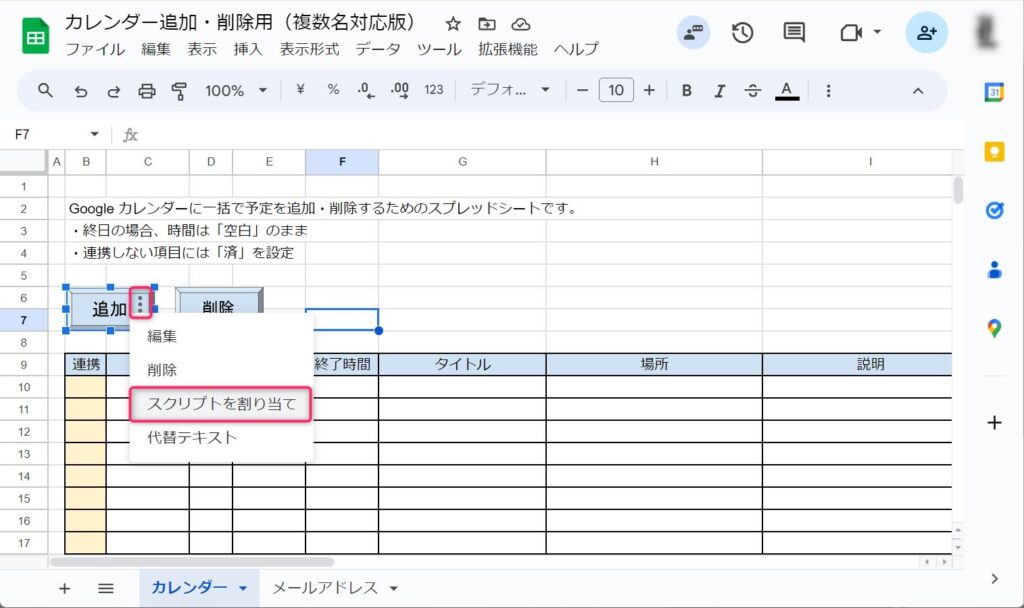This screenshot has height=608, width=1024.
Task: Open the font family dropdown
Action: (x=510, y=91)
